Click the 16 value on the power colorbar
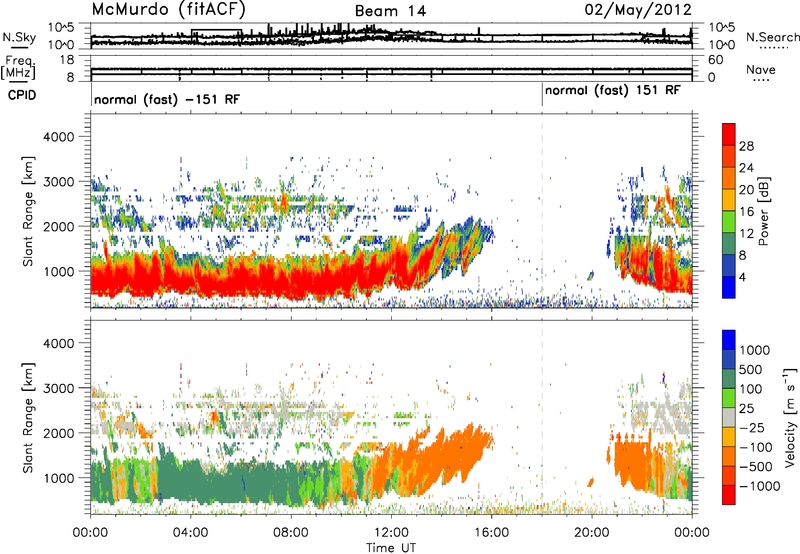800x554 pixels. pos(746,212)
